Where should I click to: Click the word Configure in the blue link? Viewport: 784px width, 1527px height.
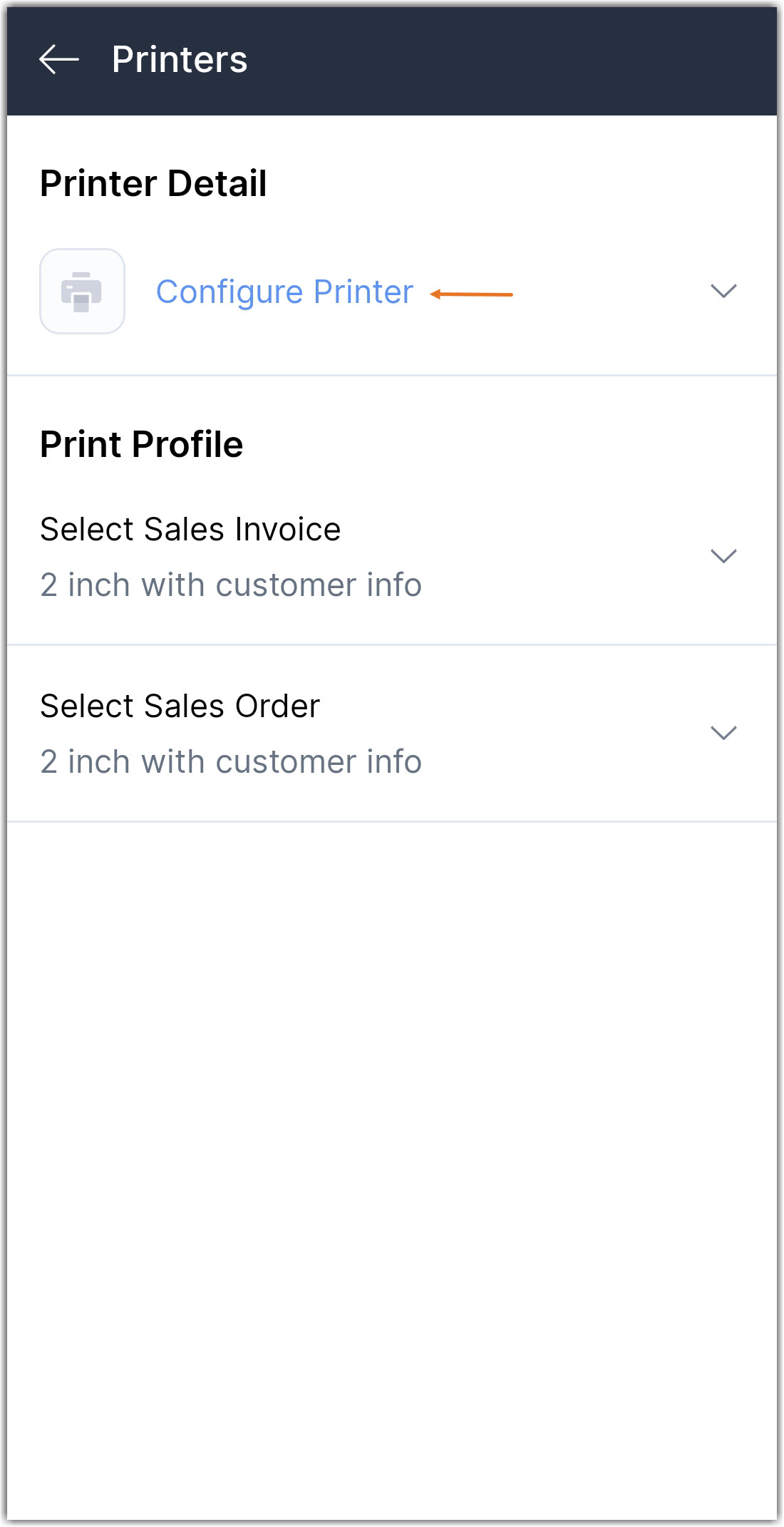tap(229, 292)
